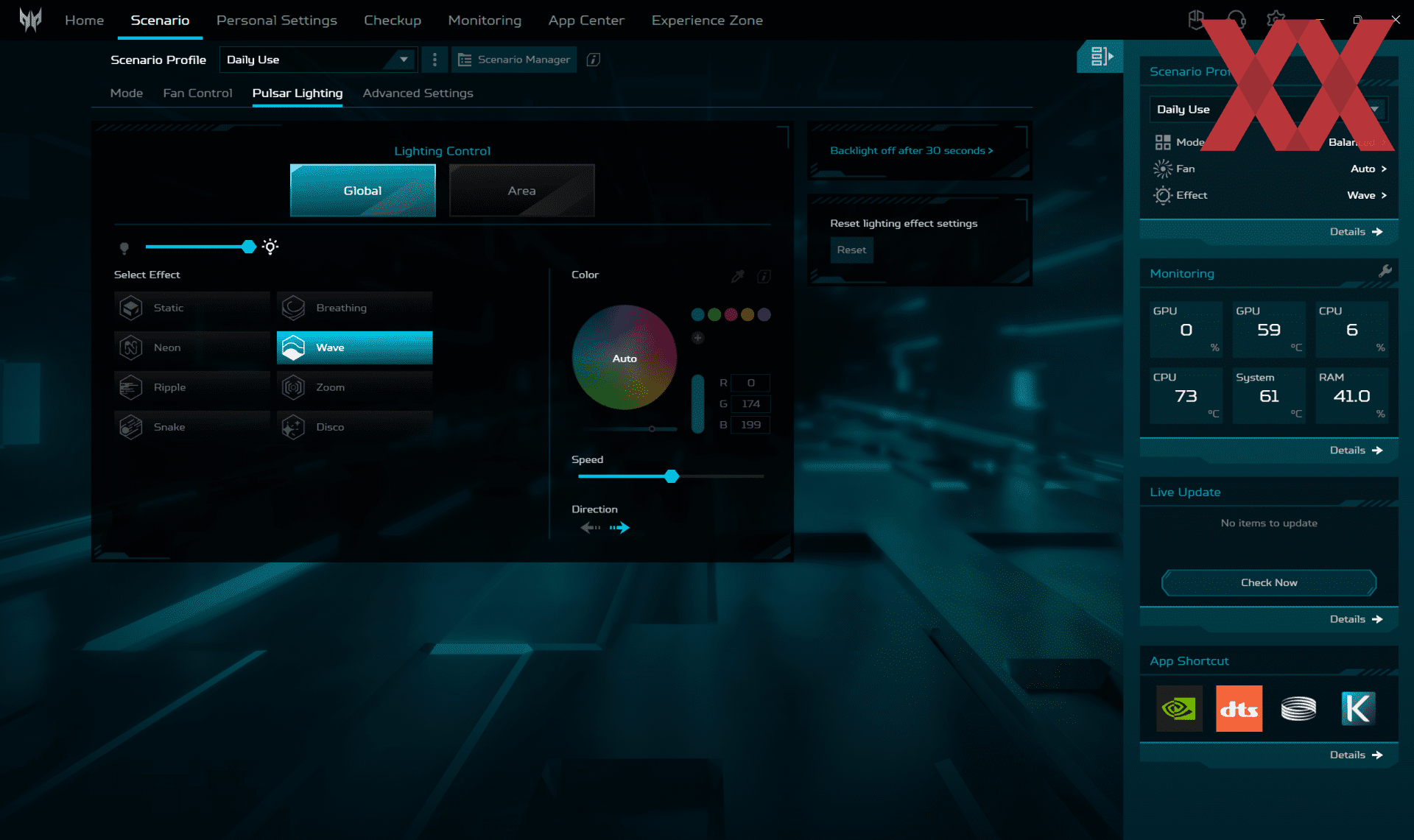1414x840 pixels.
Task: Collapse the right sidebar panel icon
Action: tap(1101, 56)
